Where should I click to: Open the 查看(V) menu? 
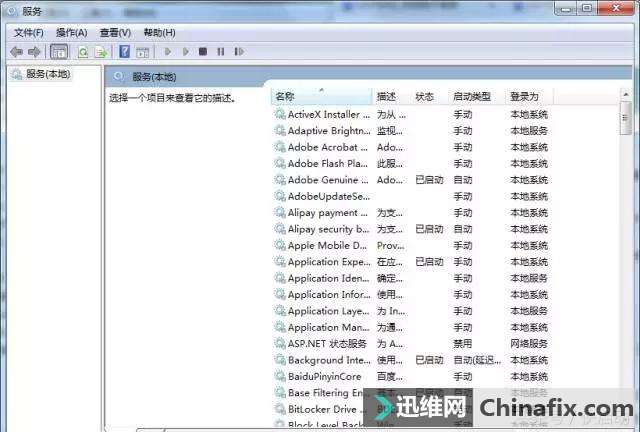pyautogui.click(x=116, y=33)
